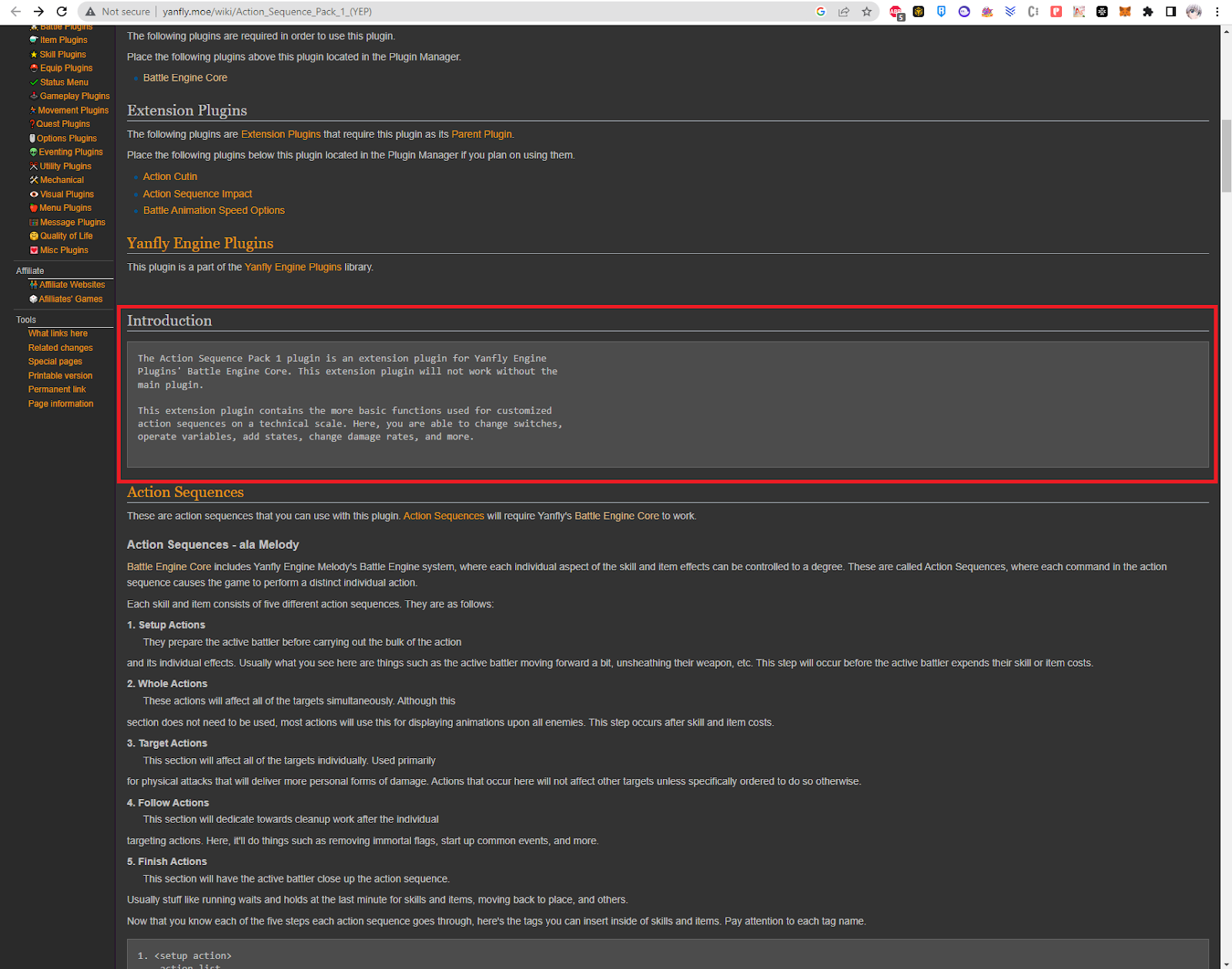Open What links here tool
Viewport: 1232px width, 969px height.
58,334
